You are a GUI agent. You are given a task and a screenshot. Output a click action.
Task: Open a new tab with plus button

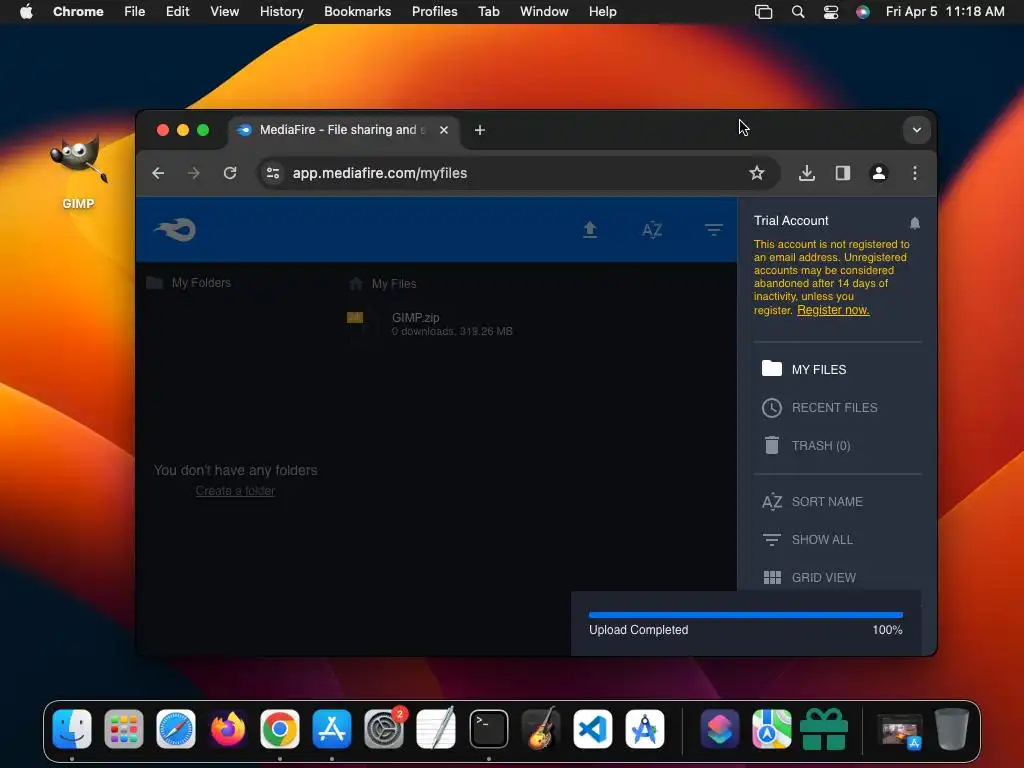(479, 130)
